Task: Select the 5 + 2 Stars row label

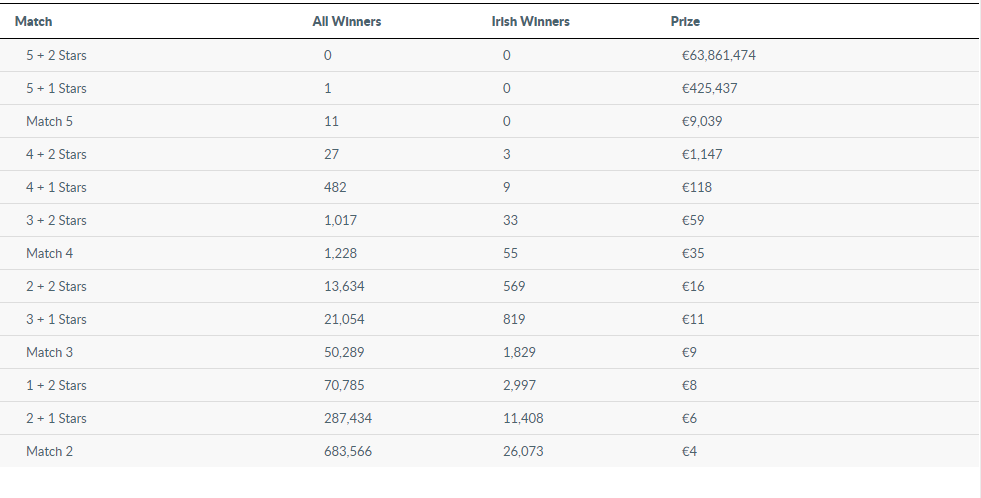Action: click(56, 55)
